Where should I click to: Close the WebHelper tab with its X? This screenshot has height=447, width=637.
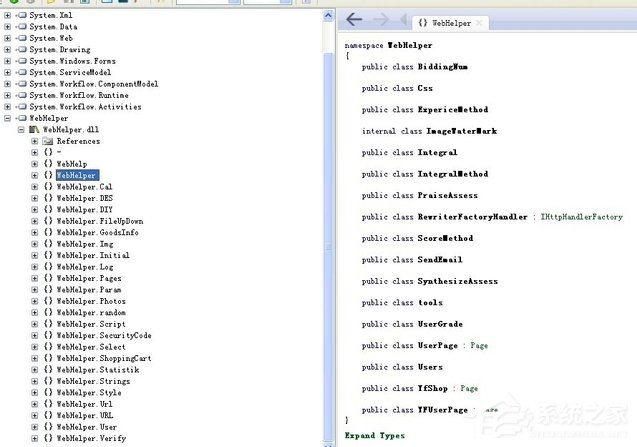point(479,22)
